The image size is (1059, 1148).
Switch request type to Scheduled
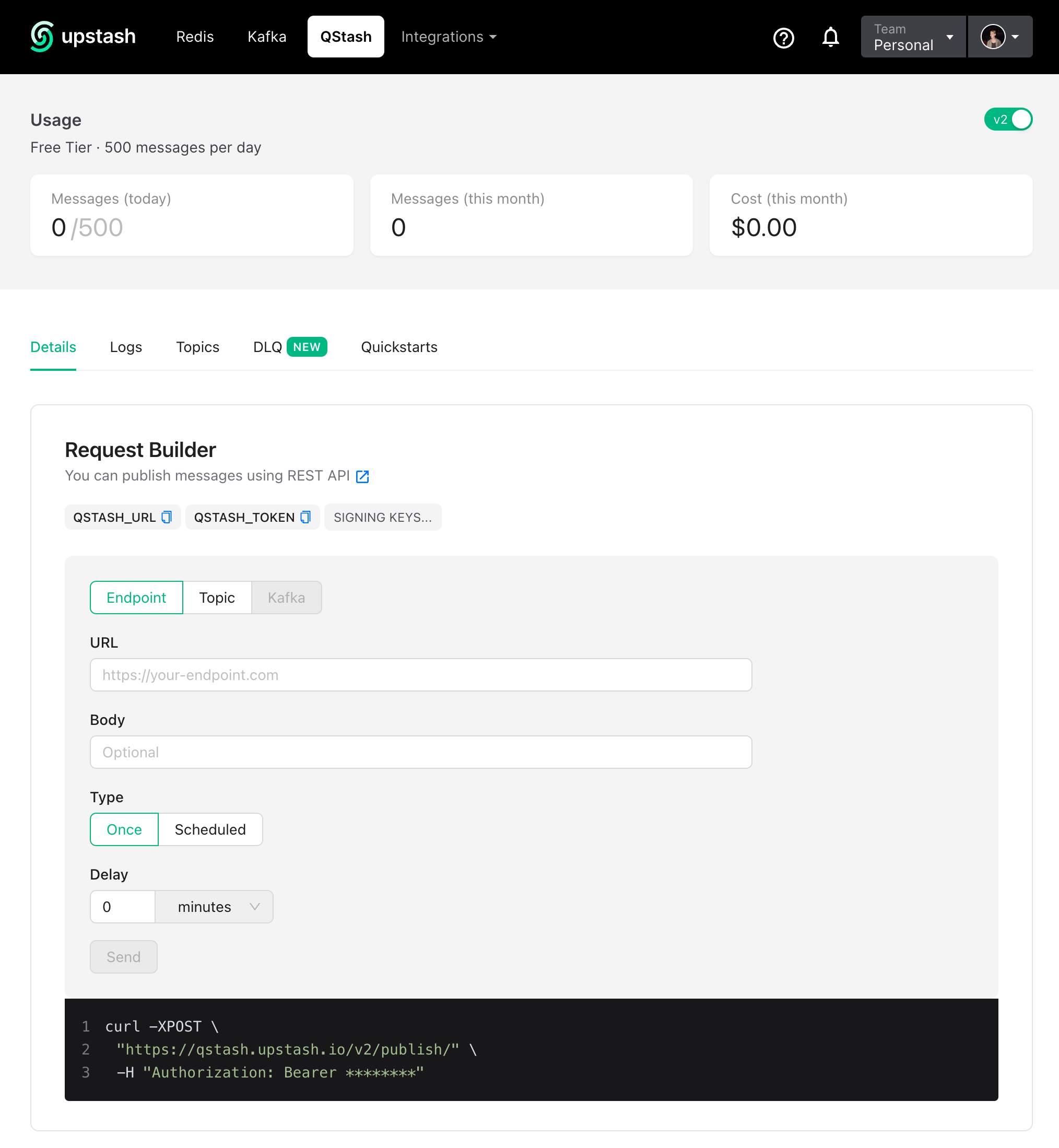point(210,829)
